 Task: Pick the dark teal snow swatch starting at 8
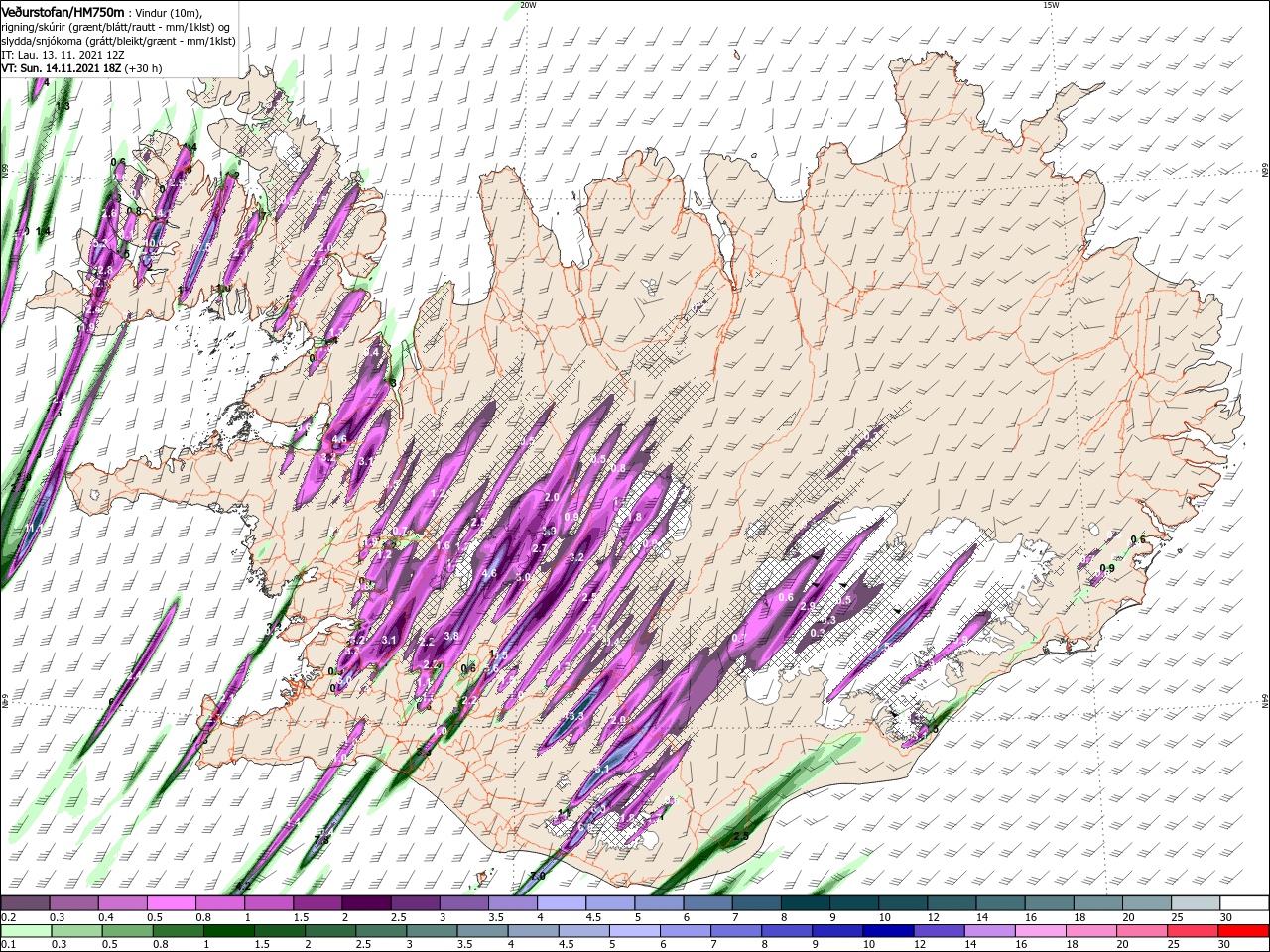[805, 902]
